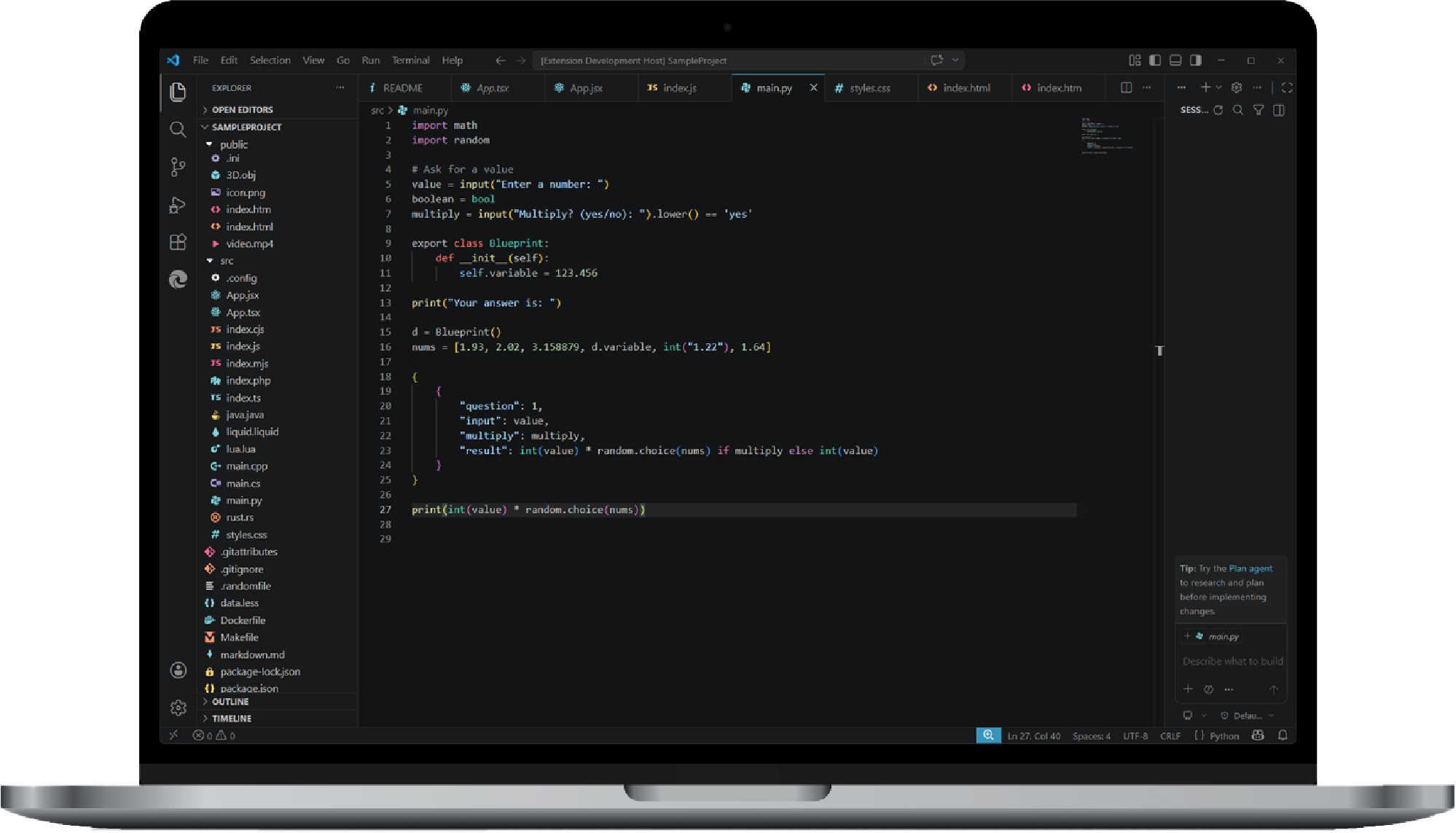
Task: Expand the Outline section
Action: (x=230, y=702)
